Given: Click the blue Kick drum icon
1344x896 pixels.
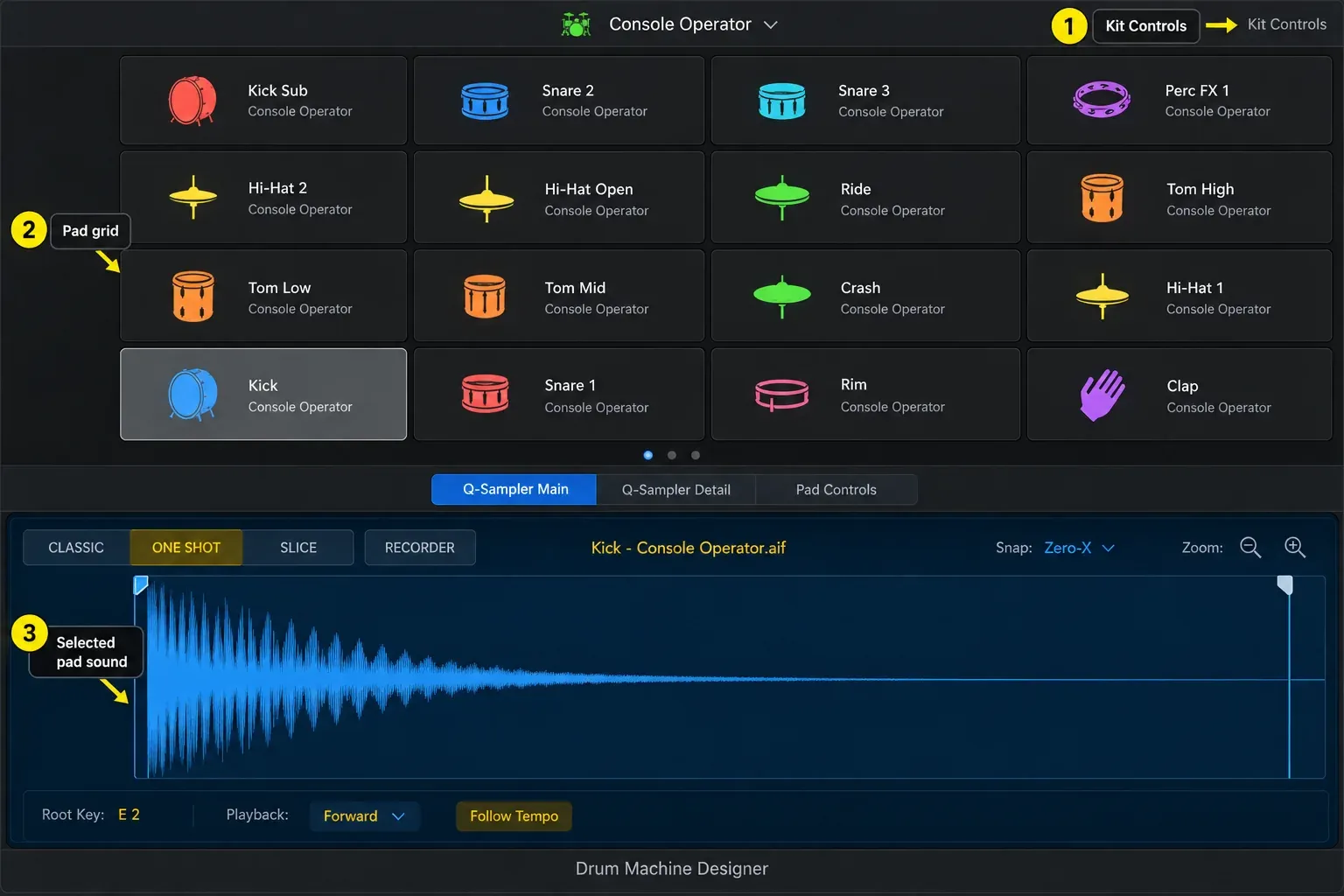Looking at the screenshot, I should [x=192, y=395].
